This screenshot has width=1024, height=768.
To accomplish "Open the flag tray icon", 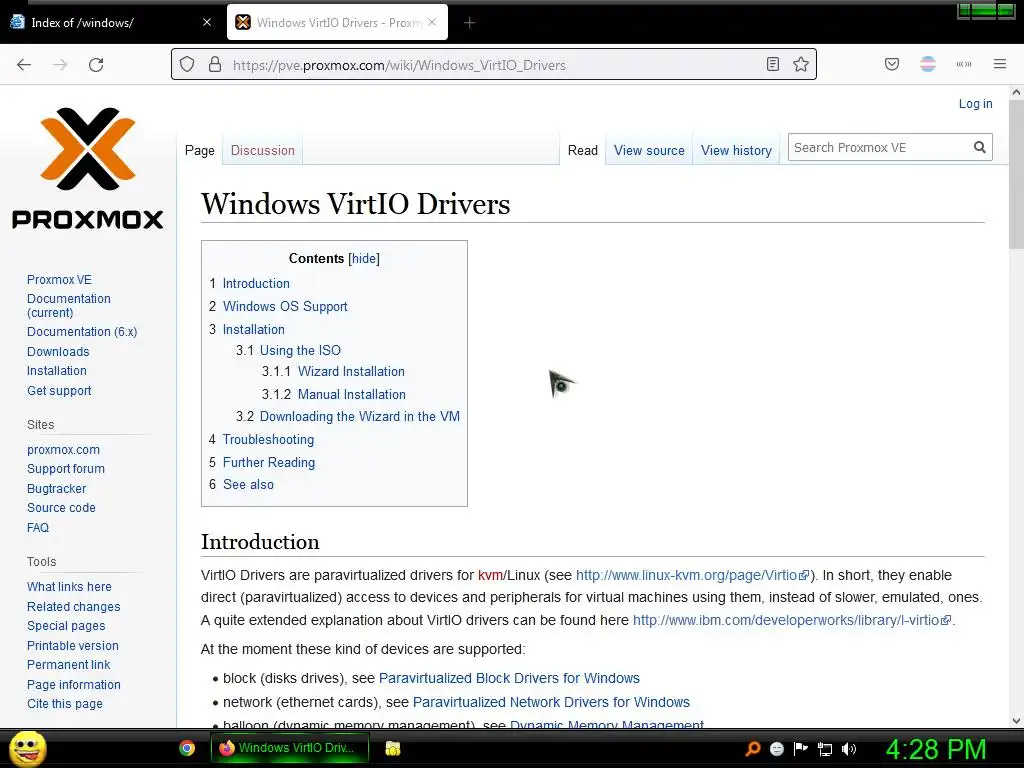I will coord(801,749).
